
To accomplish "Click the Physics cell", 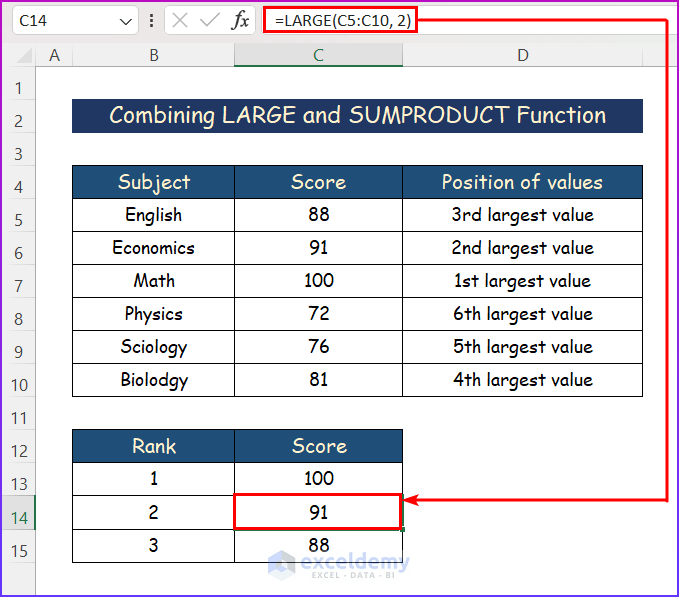I will pyautogui.click(x=153, y=314).
